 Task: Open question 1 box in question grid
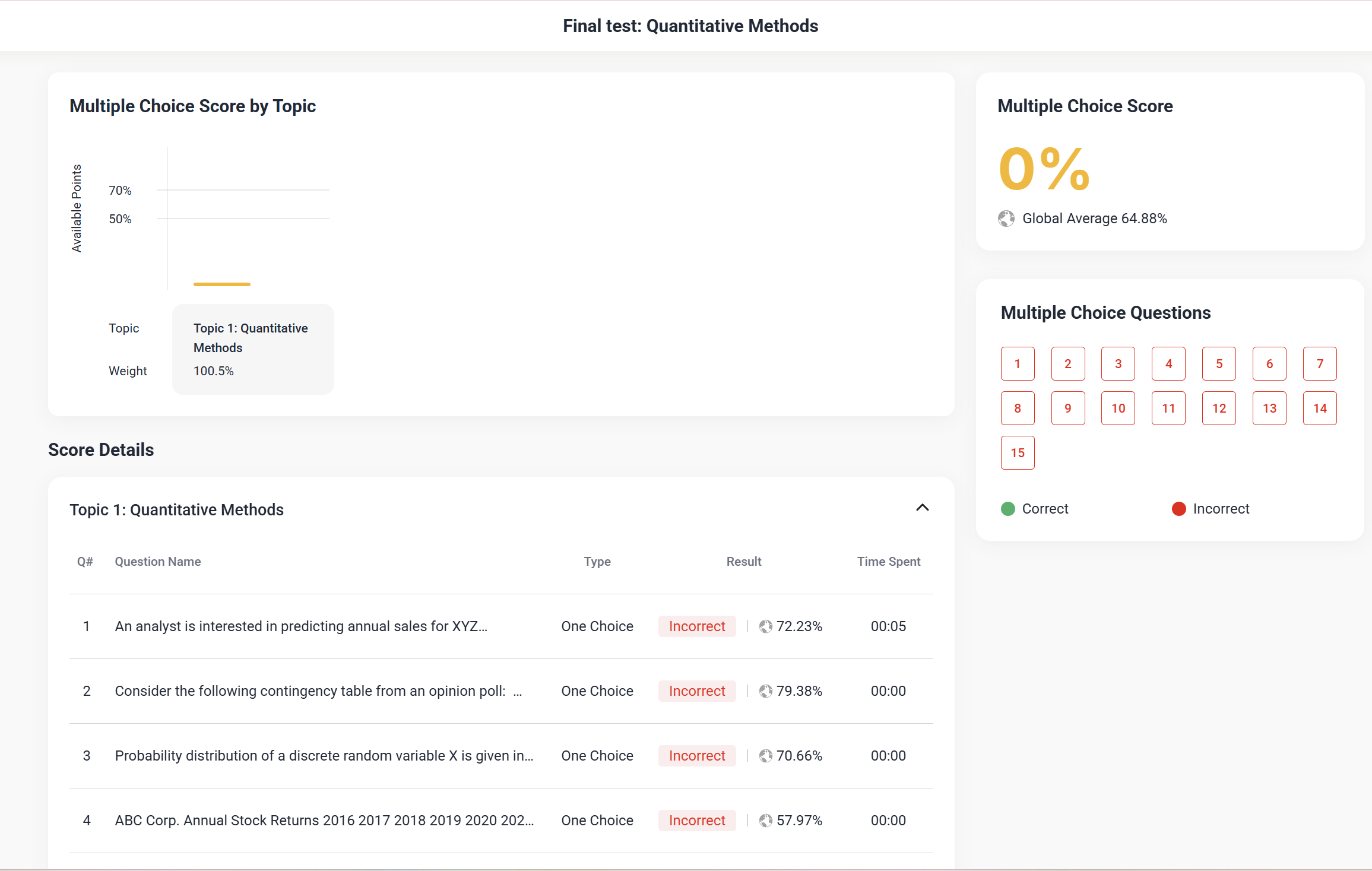point(1018,364)
